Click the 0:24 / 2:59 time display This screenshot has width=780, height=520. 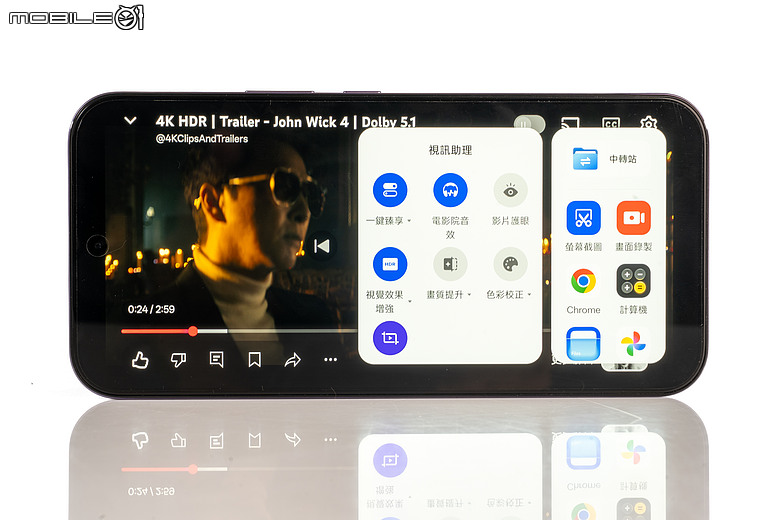[x=151, y=309]
